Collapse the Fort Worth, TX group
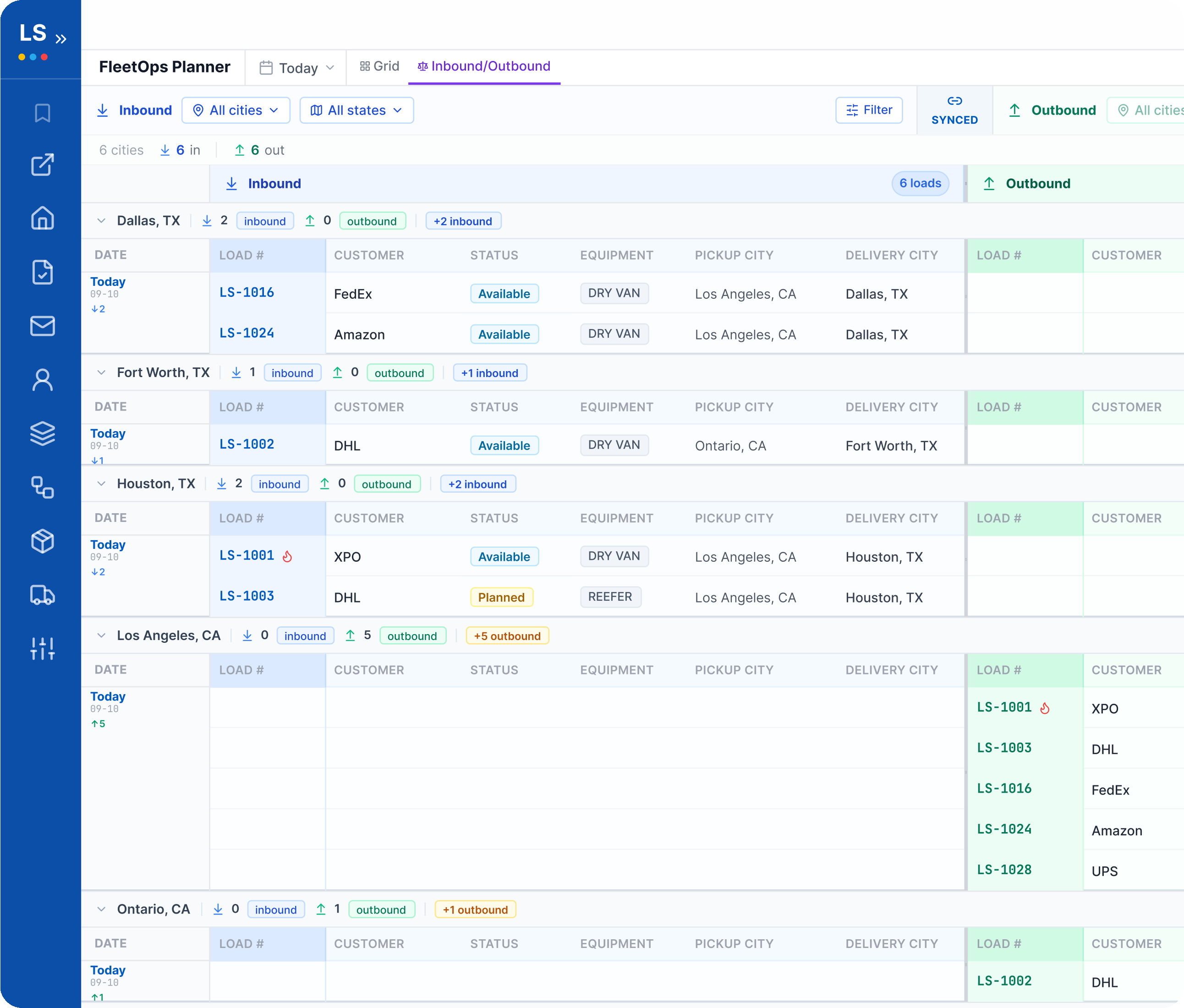The image size is (1184, 1008). click(x=101, y=373)
